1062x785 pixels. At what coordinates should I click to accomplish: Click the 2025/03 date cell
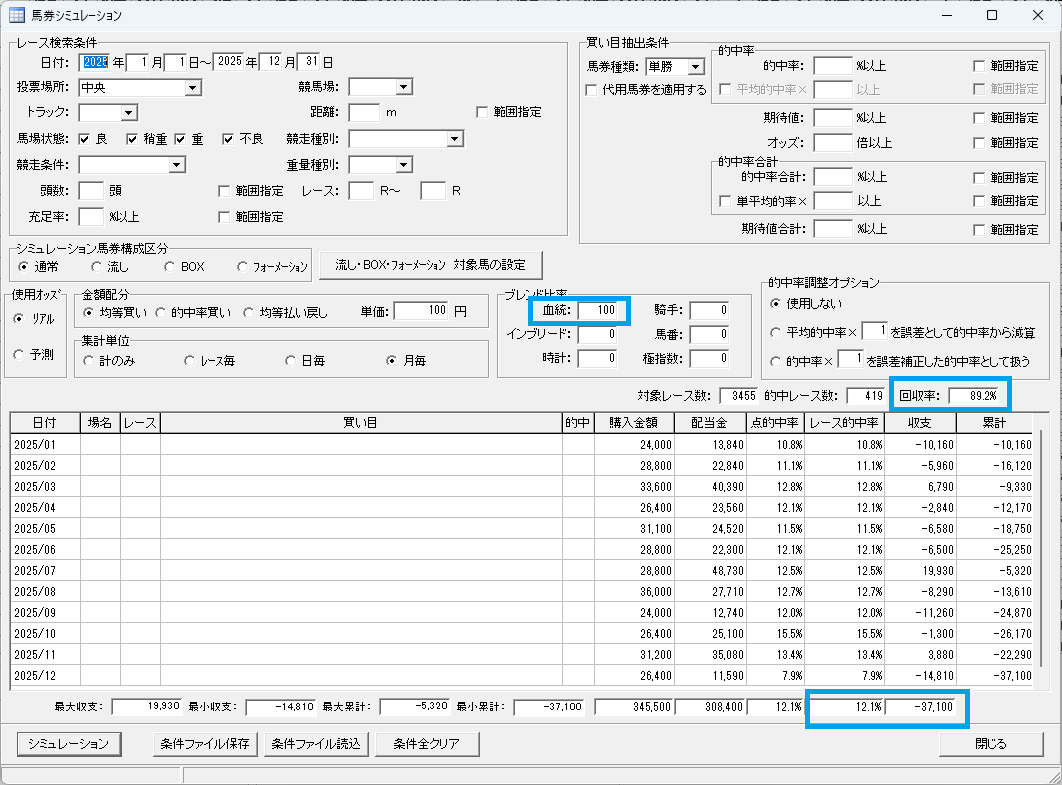point(45,486)
